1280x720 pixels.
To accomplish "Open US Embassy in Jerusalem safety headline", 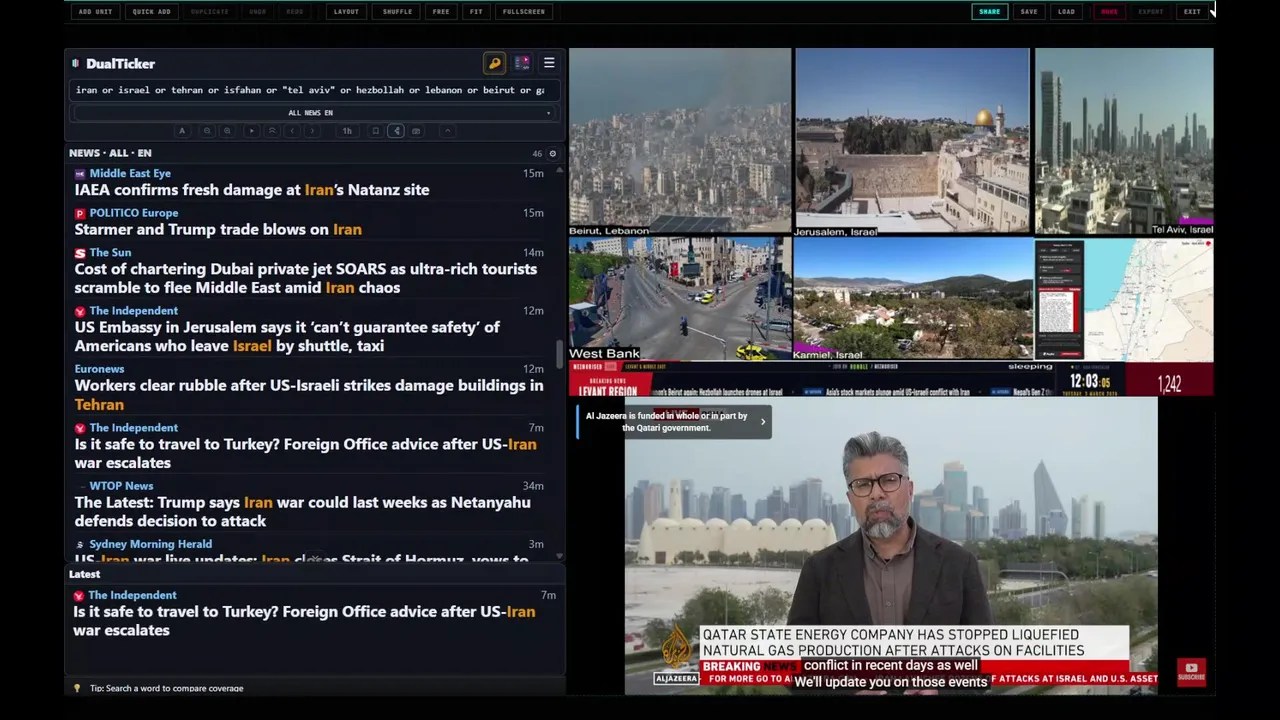I will (287, 336).
